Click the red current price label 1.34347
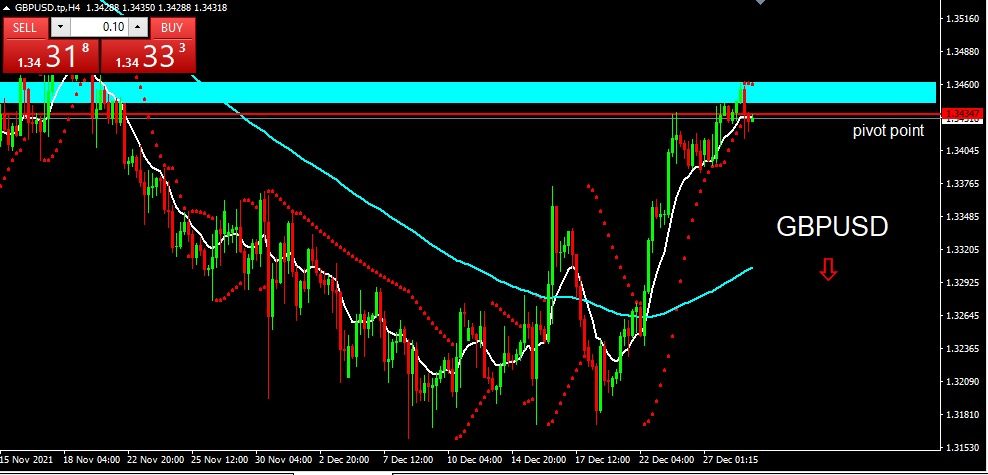The height and width of the screenshot is (475, 988). [962, 113]
